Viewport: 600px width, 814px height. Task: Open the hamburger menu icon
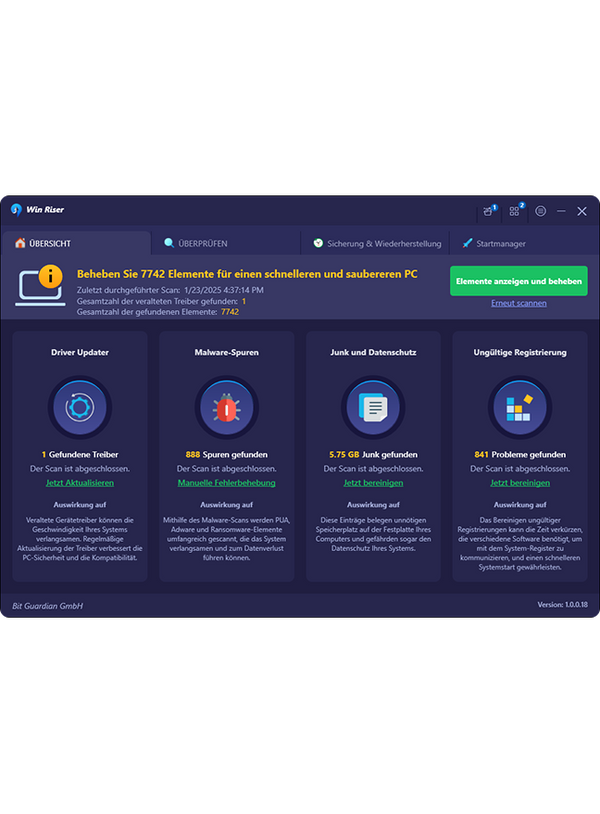pos(540,211)
